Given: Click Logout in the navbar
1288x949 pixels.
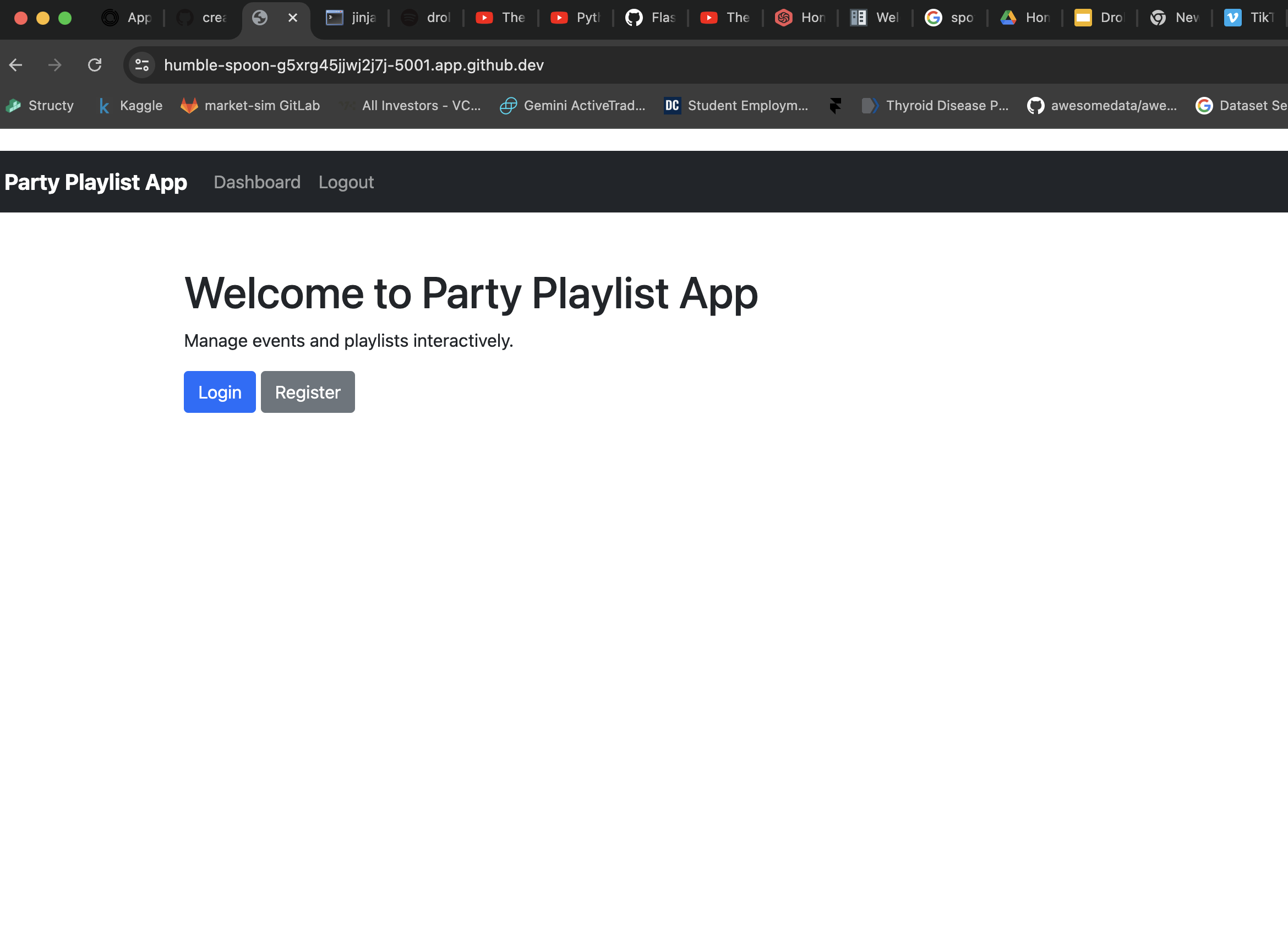Looking at the screenshot, I should pos(346,182).
